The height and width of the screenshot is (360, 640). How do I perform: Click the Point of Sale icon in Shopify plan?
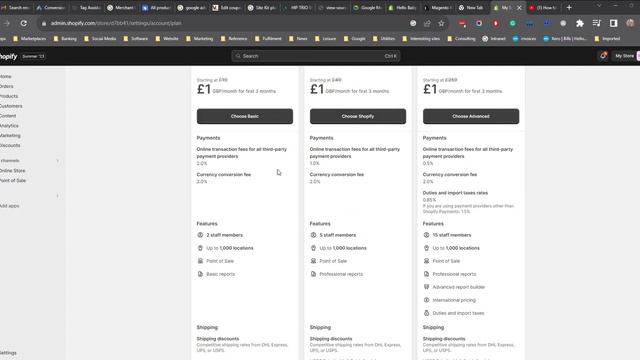click(313, 261)
